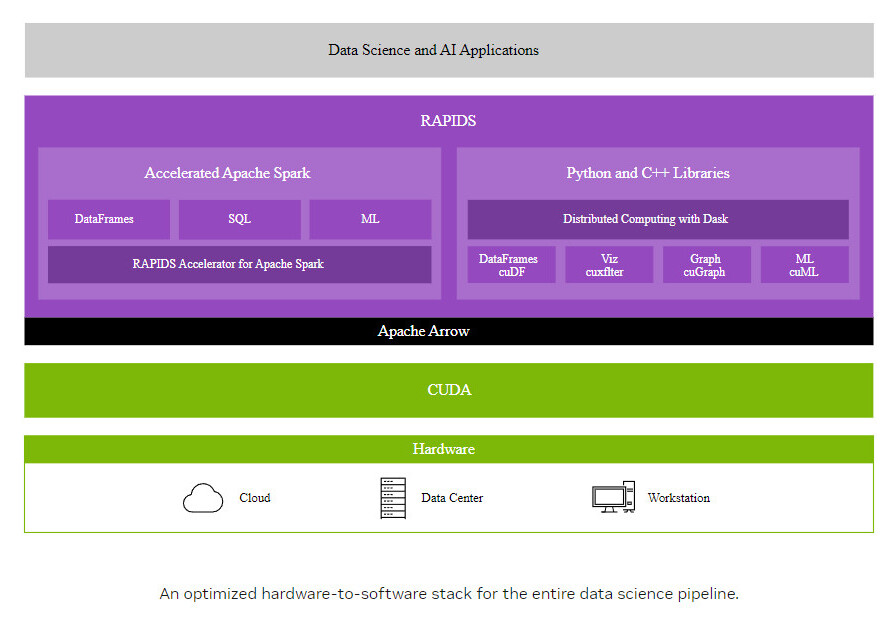Click the green CUDA bar
Screen dimensions: 896x628
coord(449,390)
